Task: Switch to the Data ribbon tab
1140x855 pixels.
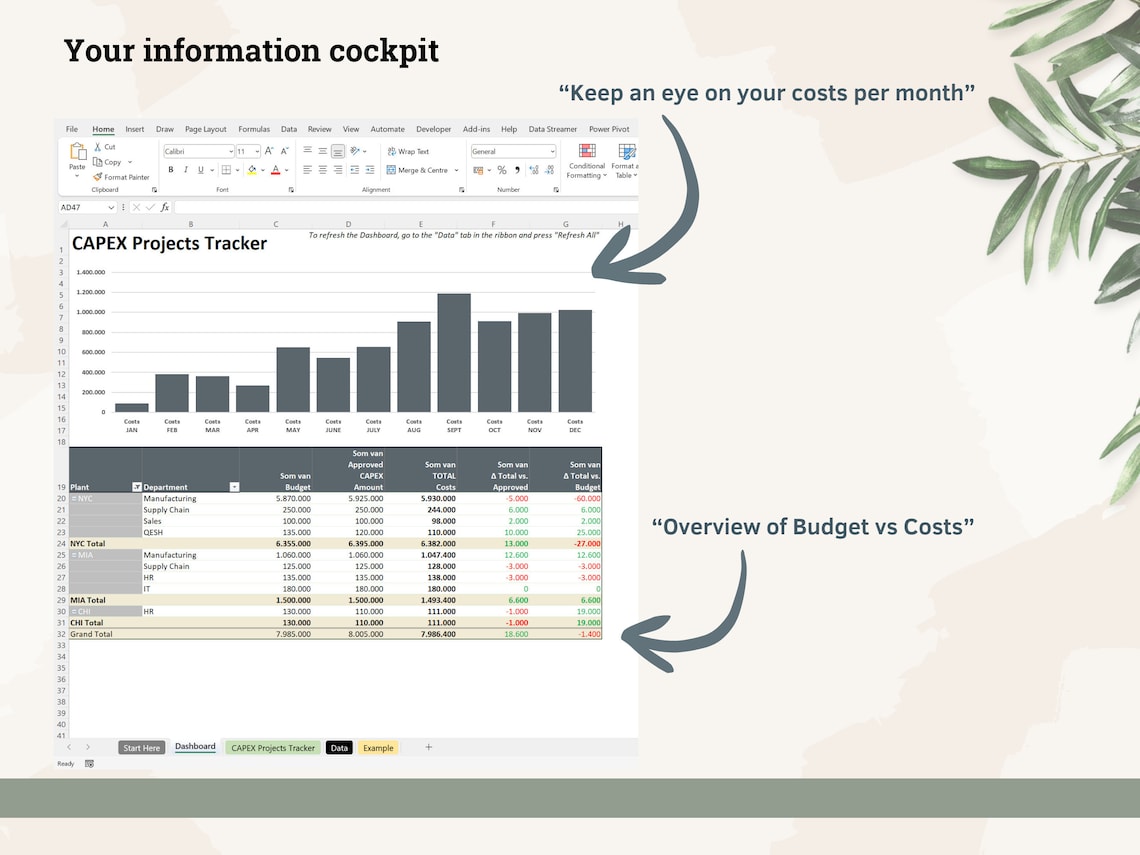Action: coord(288,129)
